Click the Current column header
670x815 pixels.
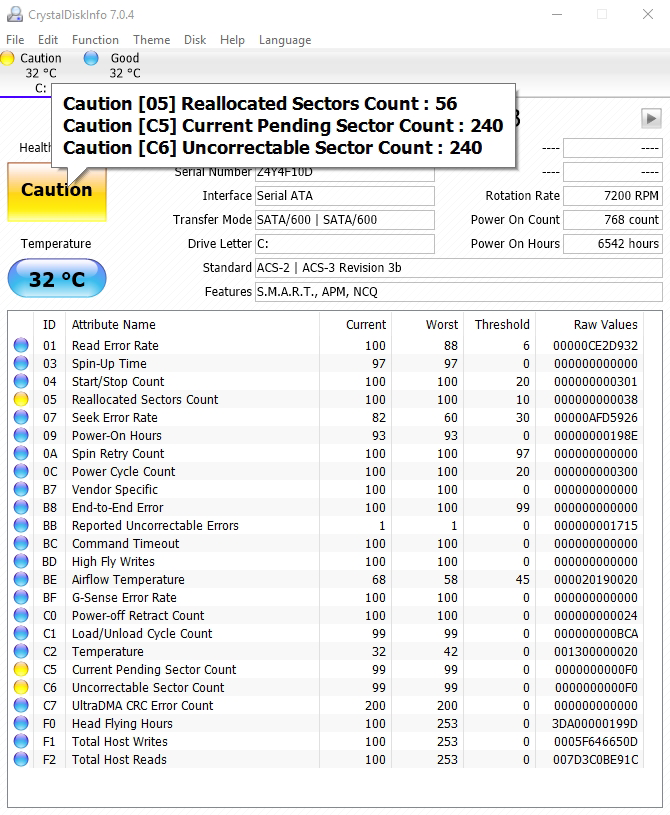(x=366, y=324)
